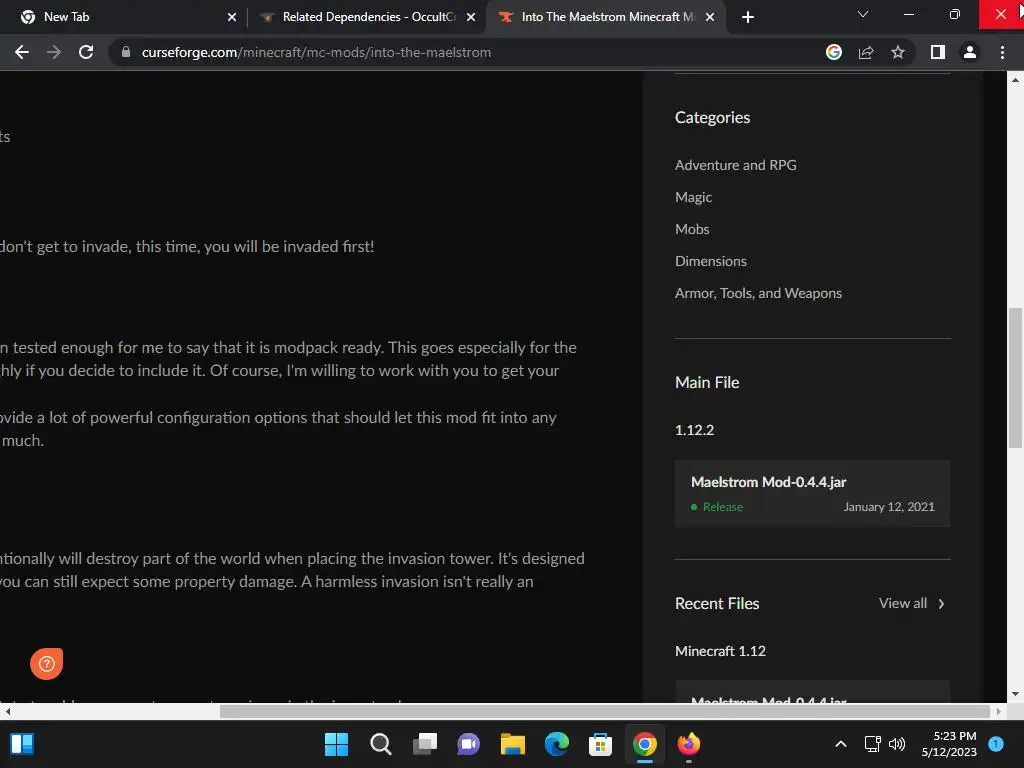
Task: Launch Microsoft Edge from taskbar
Action: pos(556,744)
